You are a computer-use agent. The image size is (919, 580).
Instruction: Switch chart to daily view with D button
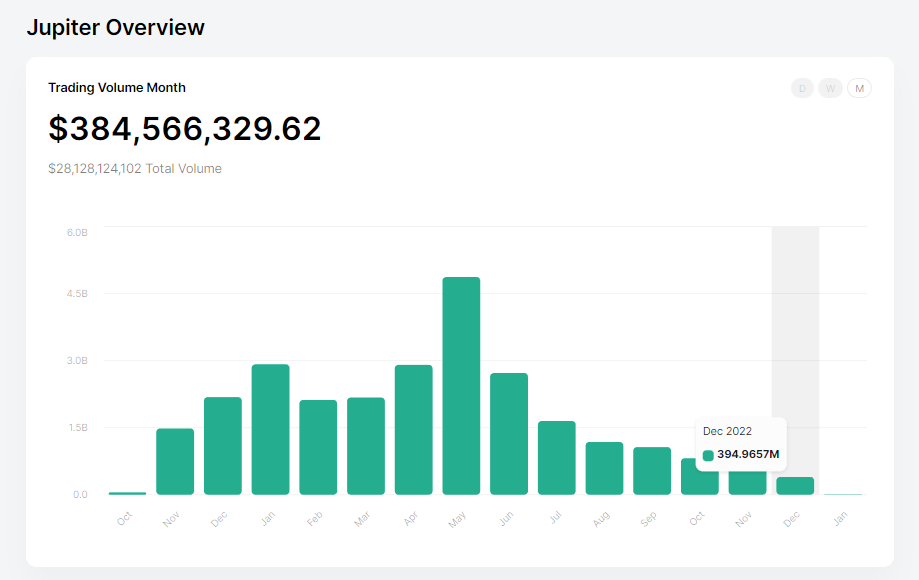802,88
